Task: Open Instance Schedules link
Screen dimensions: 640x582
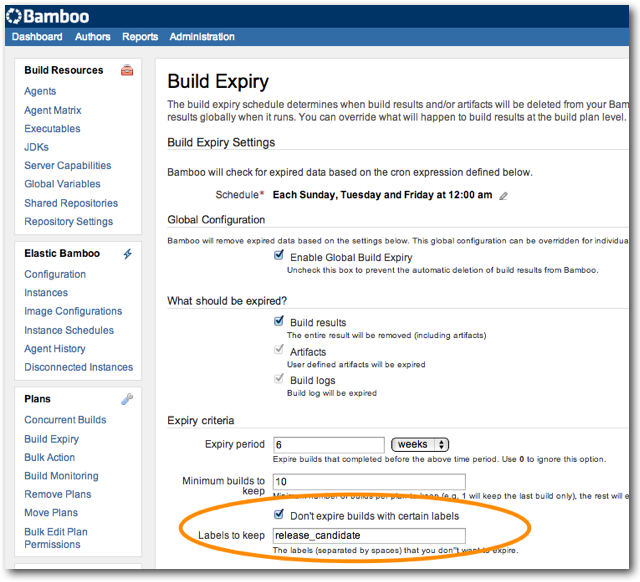Action: pos(69,330)
